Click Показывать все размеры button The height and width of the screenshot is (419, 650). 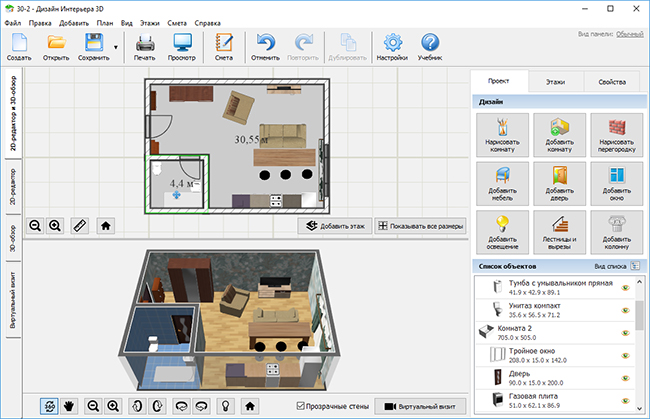pyautogui.click(x=420, y=226)
